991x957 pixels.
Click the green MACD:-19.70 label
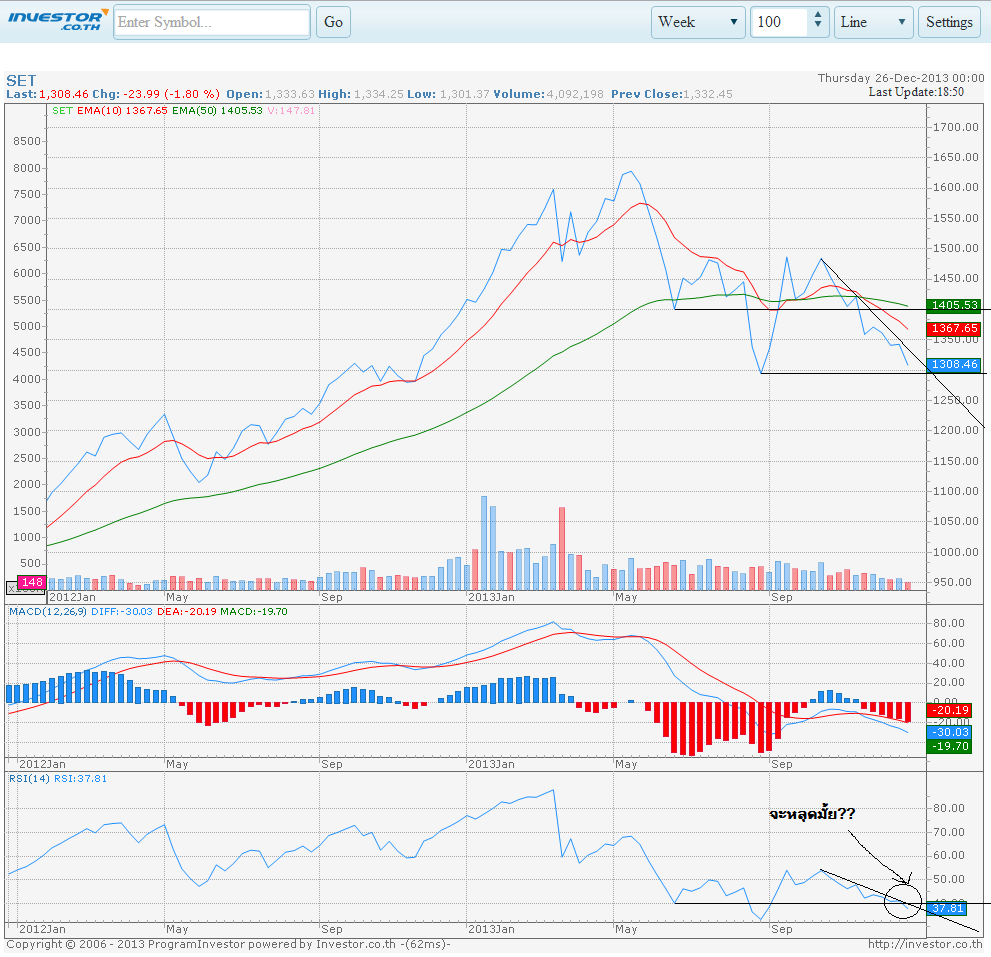tap(254, 611)
